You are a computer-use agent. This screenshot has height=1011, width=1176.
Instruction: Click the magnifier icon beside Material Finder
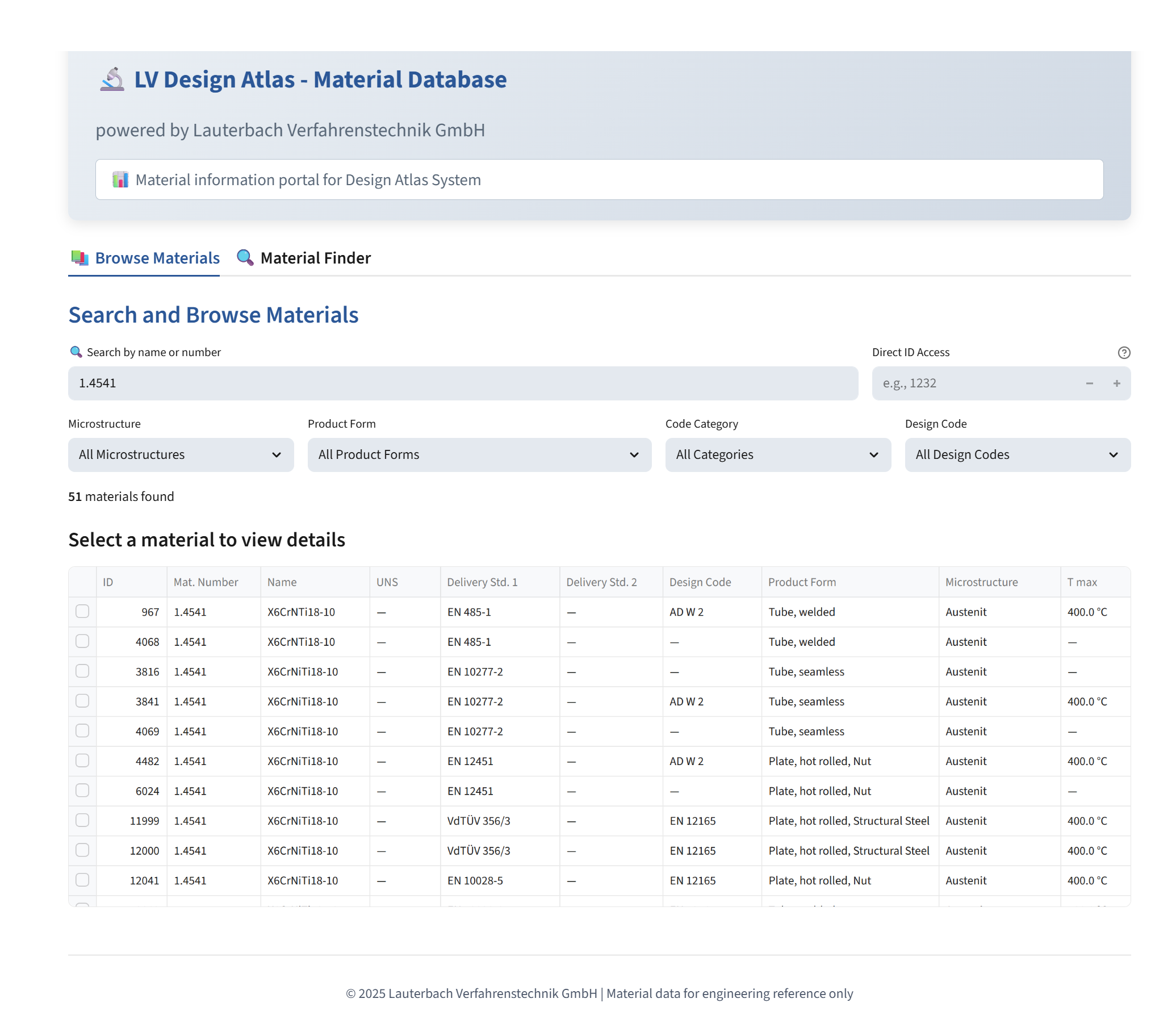click(x=245, y=257)
